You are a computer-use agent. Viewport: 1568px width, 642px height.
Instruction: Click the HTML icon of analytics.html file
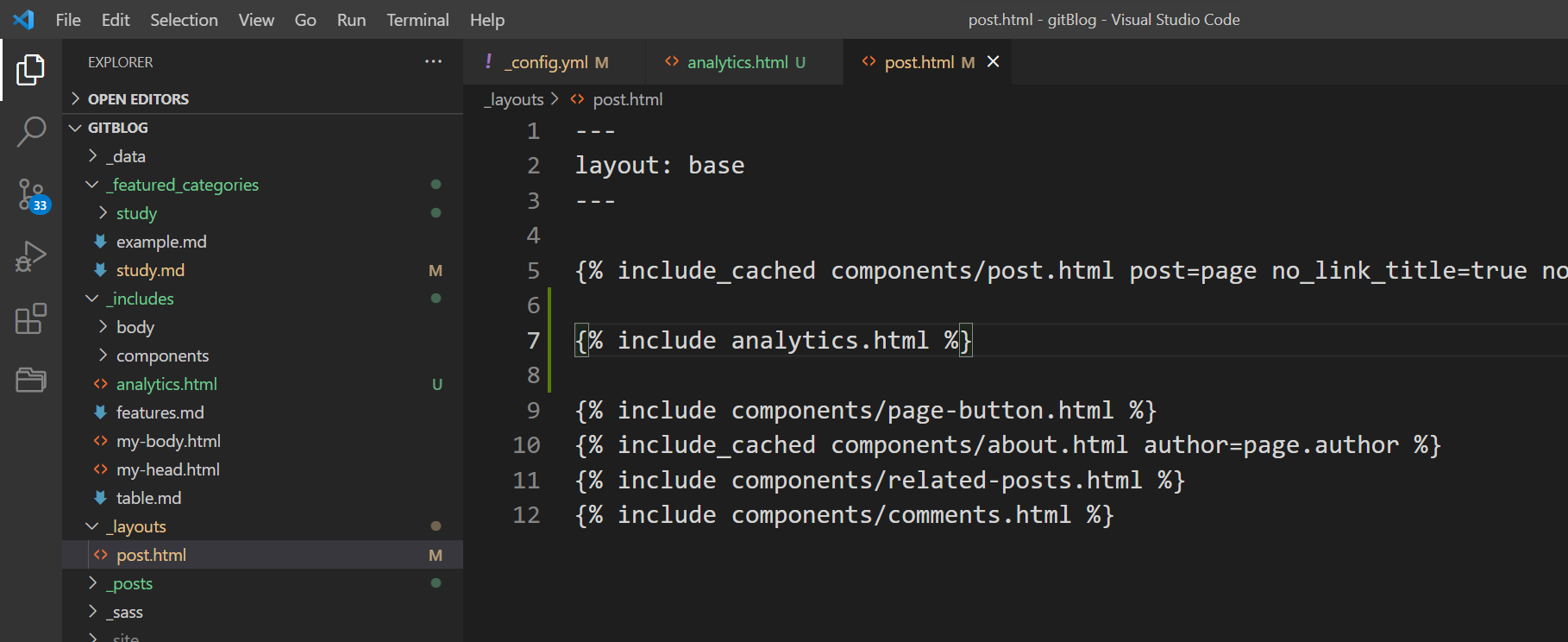(x=101, y=384)
